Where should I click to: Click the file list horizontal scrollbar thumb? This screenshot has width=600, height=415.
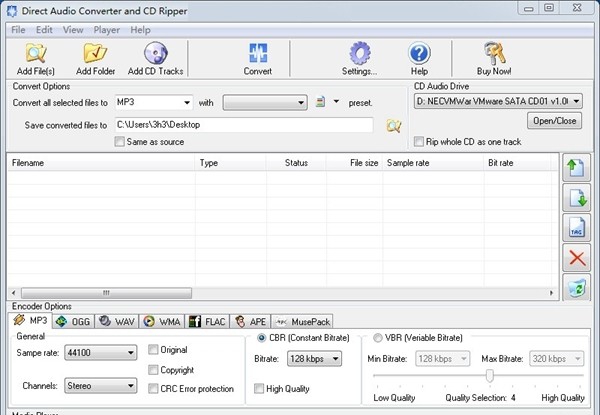pyautogui.click(x=106, y=293)
